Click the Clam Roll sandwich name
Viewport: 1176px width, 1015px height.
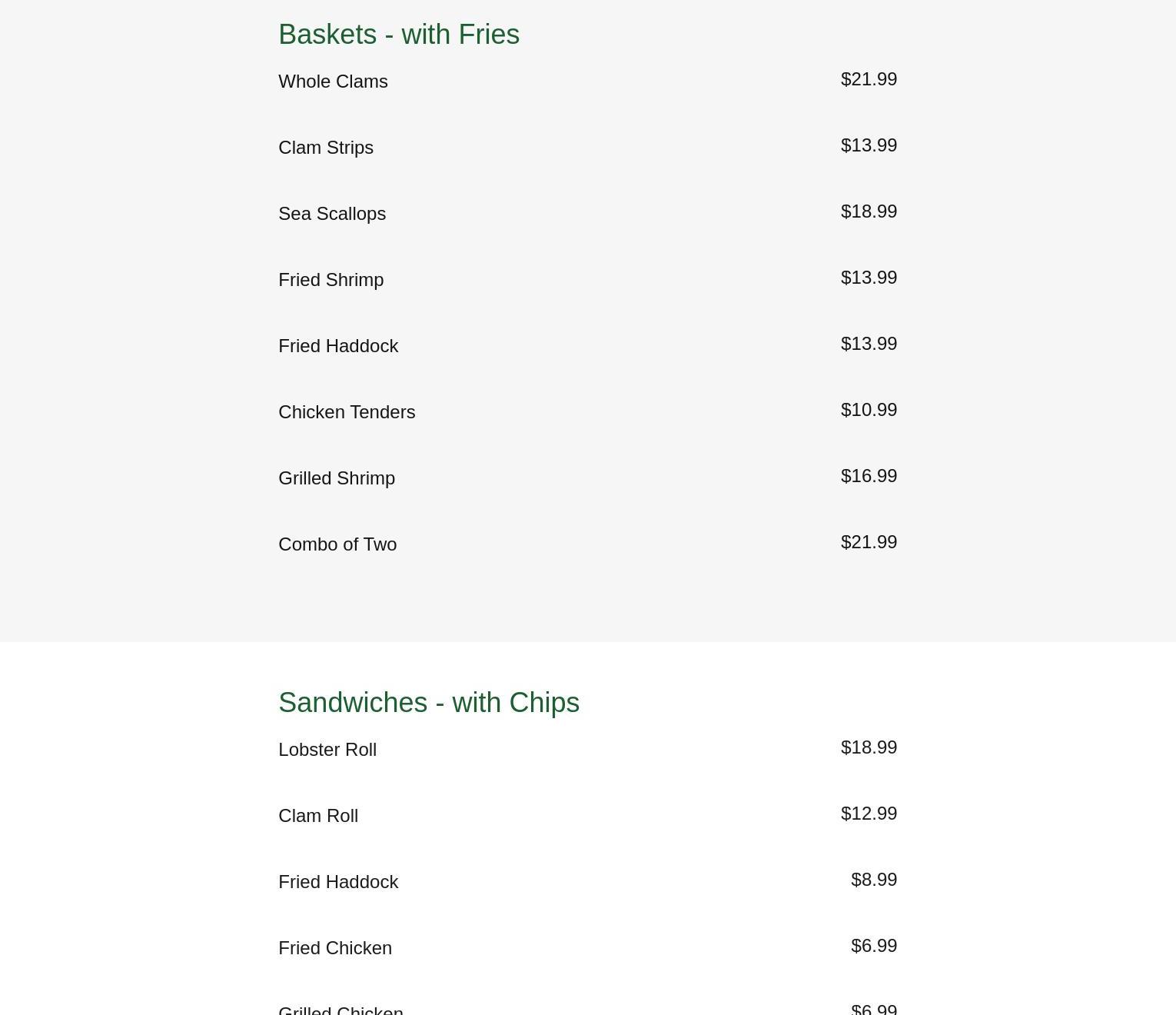(318, 816)
